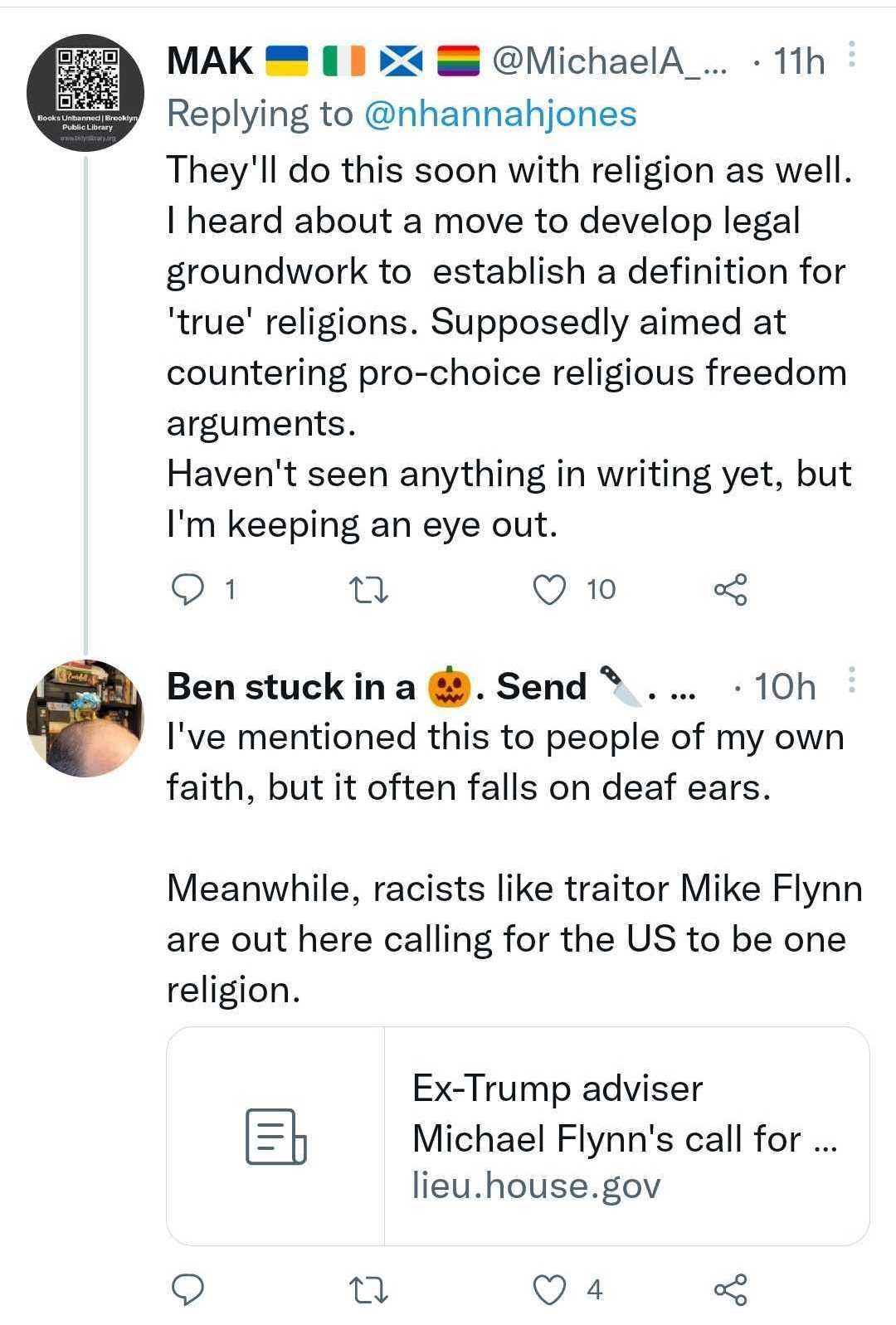Open MAK's QR code profile picture

(85, 93)
